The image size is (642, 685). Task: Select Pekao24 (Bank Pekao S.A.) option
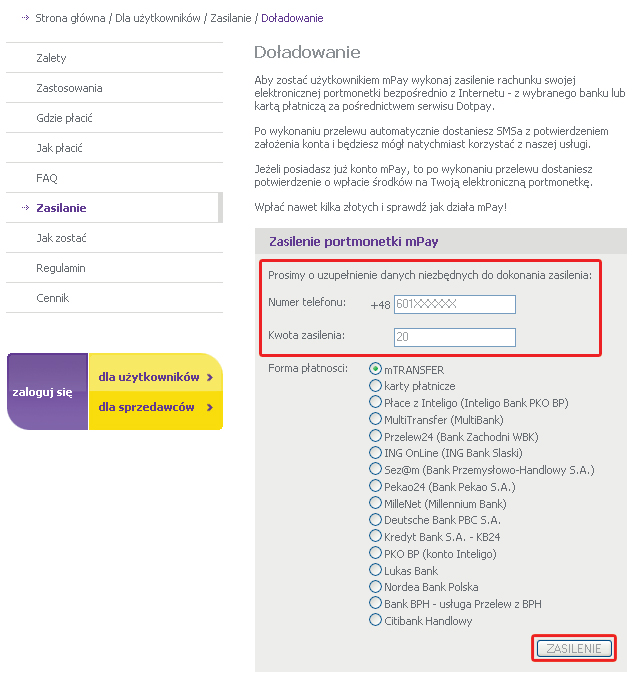coord(376,487)
